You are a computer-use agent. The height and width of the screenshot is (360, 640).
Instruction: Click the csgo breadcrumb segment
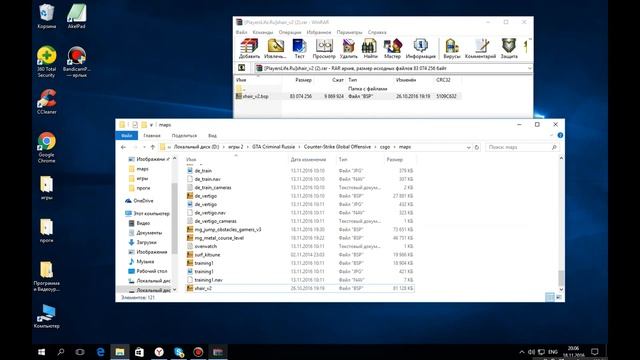coord(385,147)
